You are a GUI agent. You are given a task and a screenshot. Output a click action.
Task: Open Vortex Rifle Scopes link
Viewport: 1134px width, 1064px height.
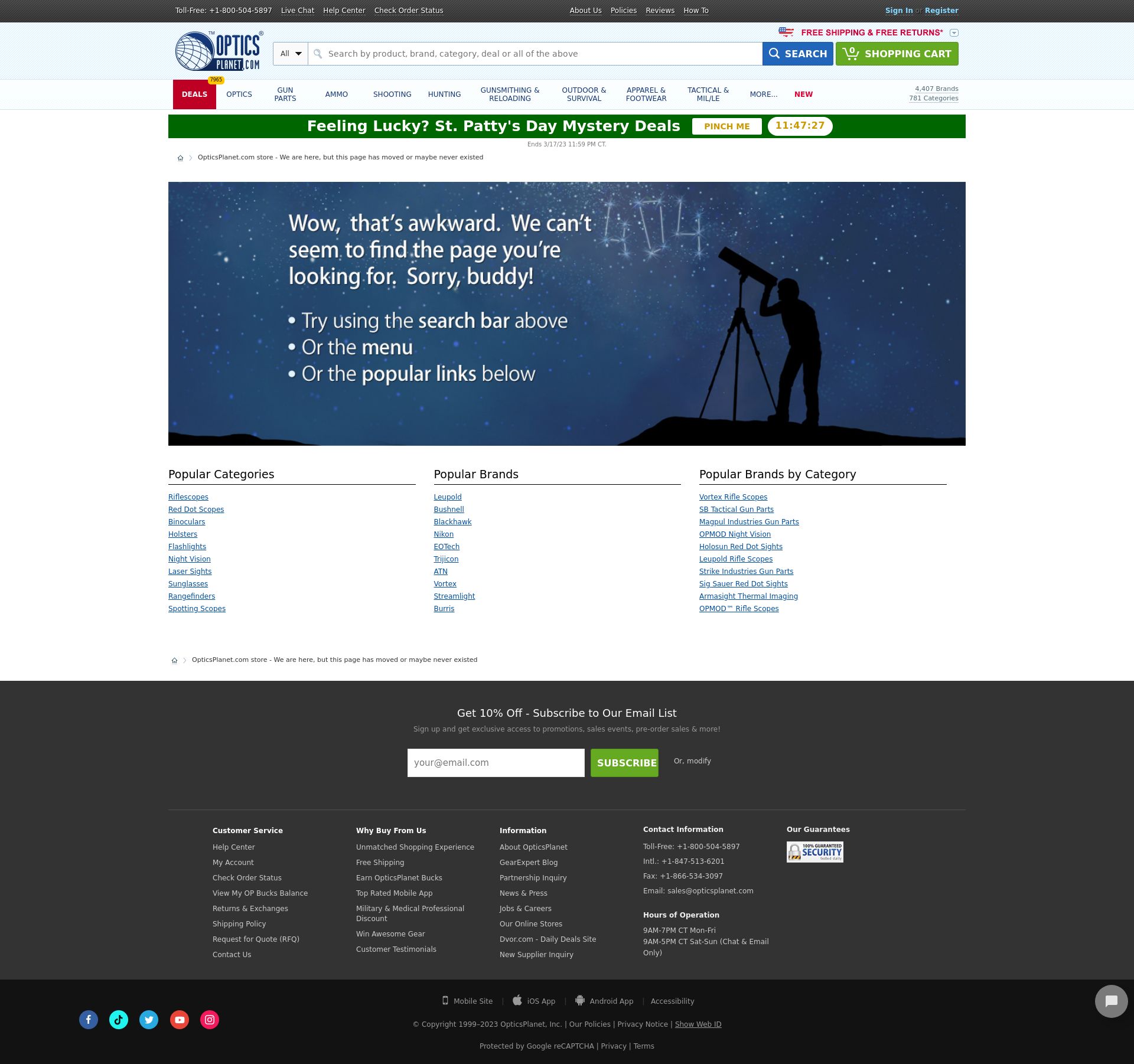tap(734, 497)
